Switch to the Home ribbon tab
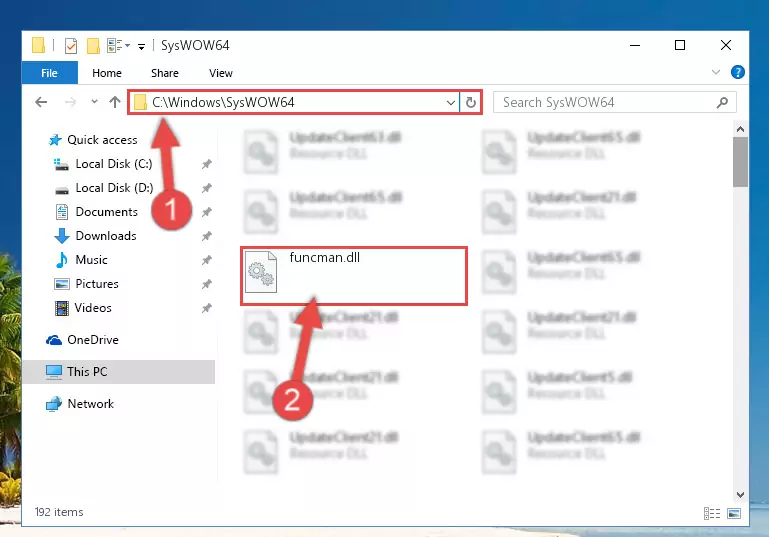 107,73
